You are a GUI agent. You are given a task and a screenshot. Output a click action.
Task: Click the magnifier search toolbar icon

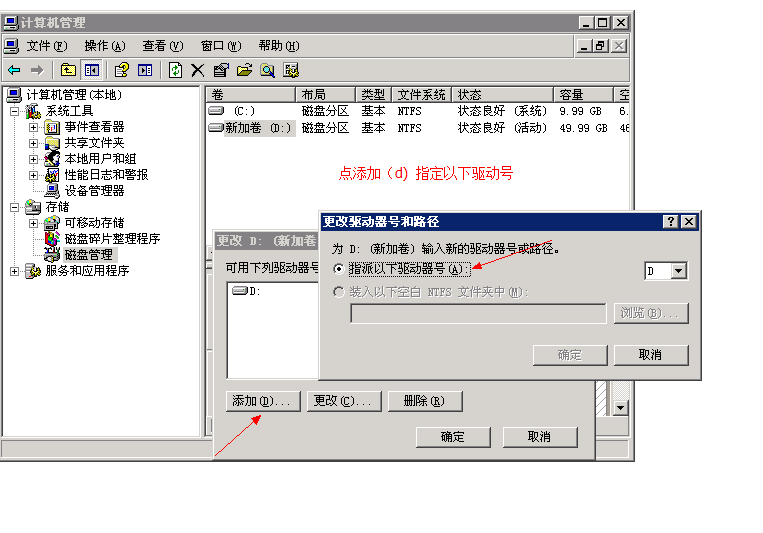pos(268,70)
